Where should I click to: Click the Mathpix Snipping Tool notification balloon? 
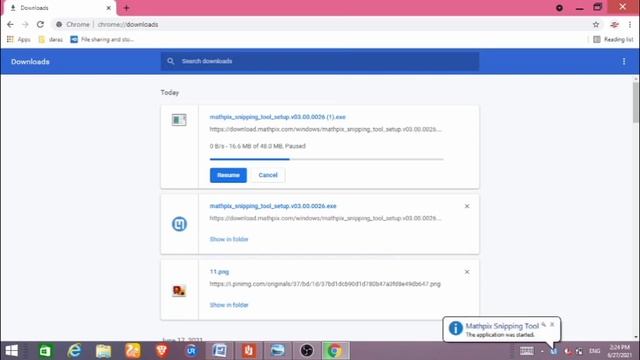click(x=502, y=329)
